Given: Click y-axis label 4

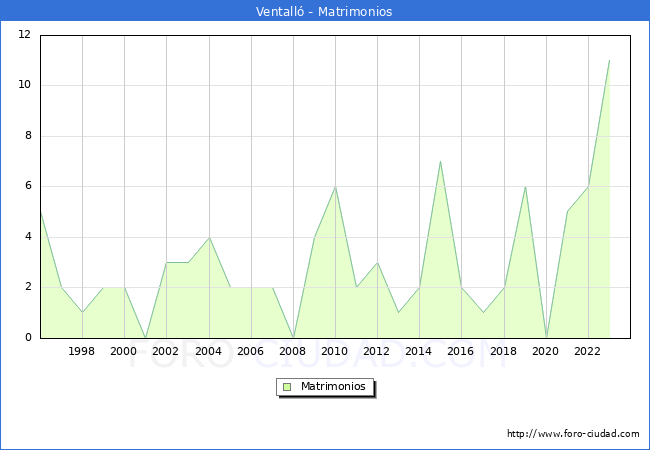Looking at the screenshot, I should tap(28, 237).
